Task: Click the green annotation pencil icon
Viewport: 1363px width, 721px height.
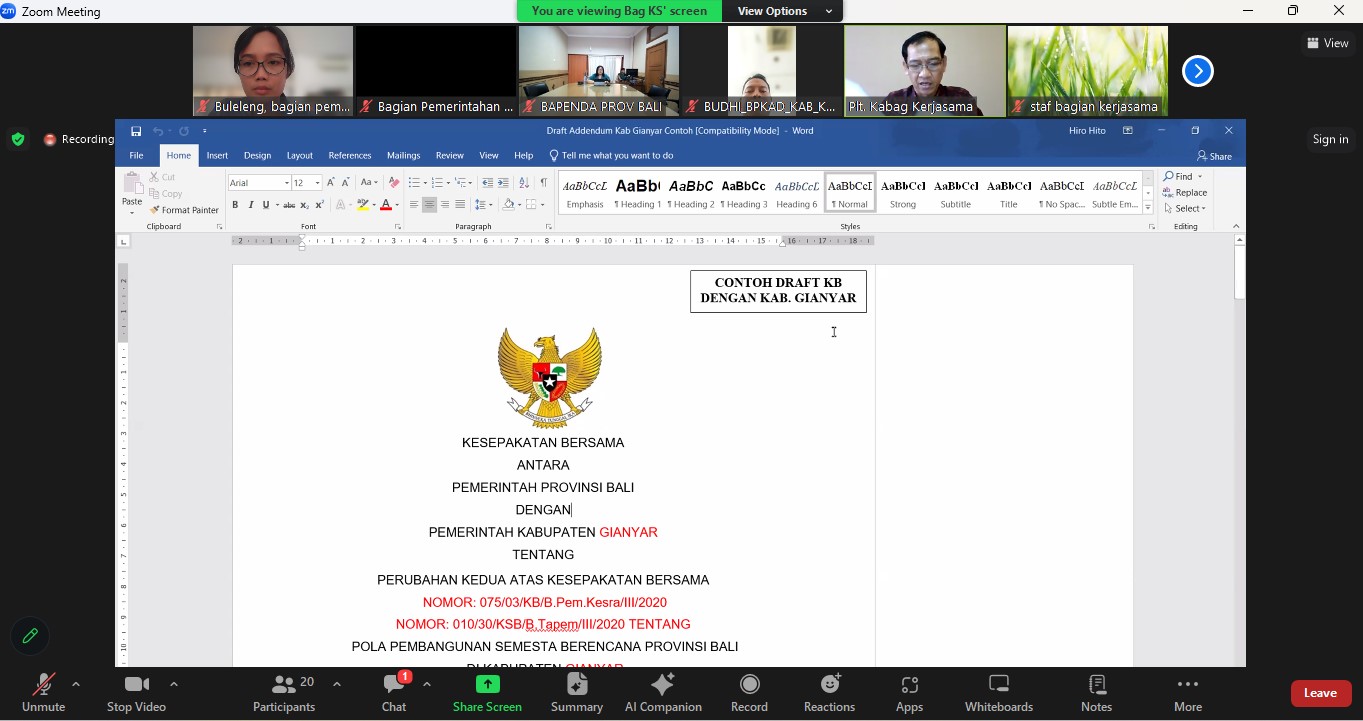Action: click(x=30, y=636)
